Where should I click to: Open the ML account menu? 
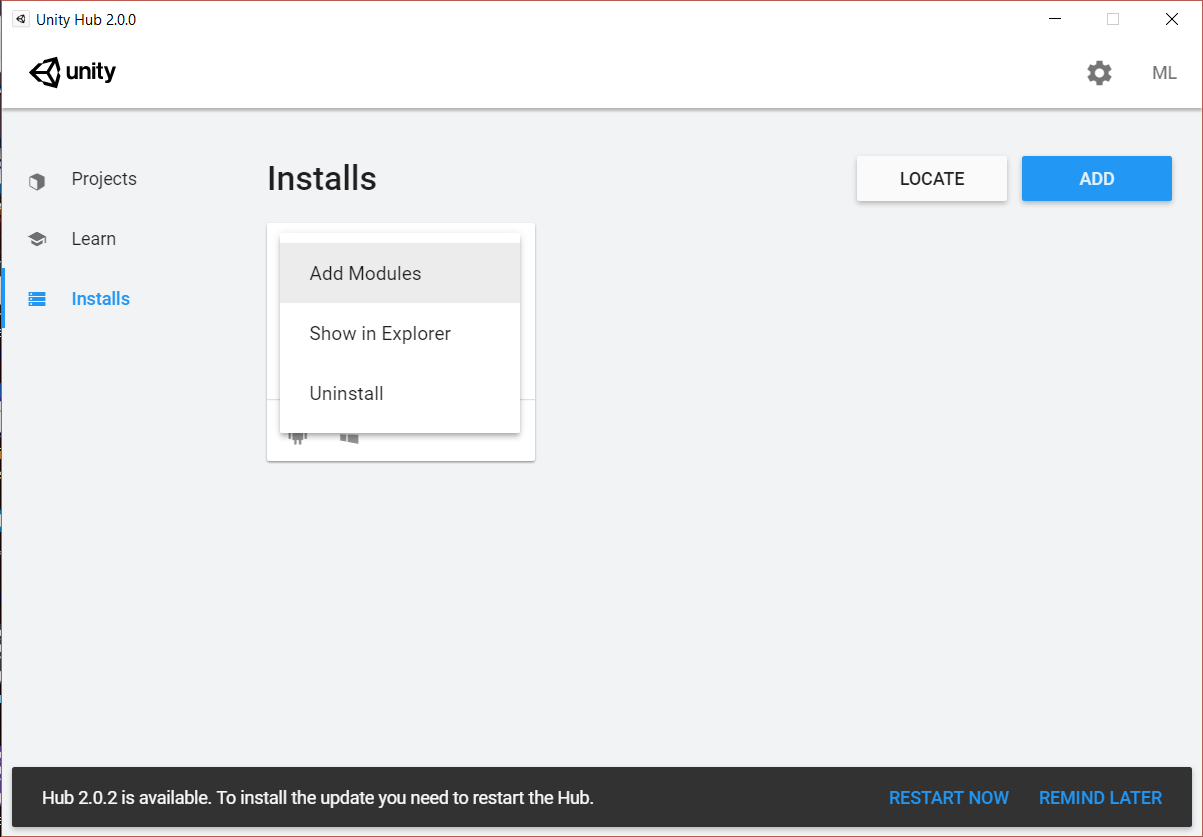click(1164, 73)
